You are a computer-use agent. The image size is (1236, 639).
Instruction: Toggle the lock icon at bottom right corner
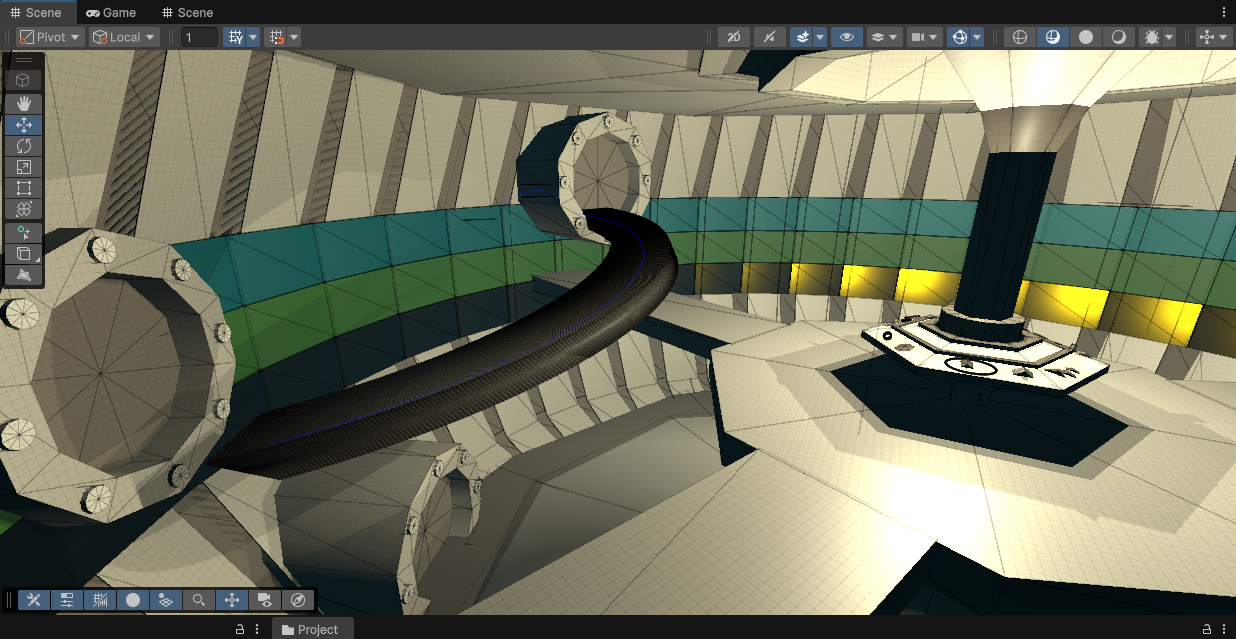point(1208,629)
